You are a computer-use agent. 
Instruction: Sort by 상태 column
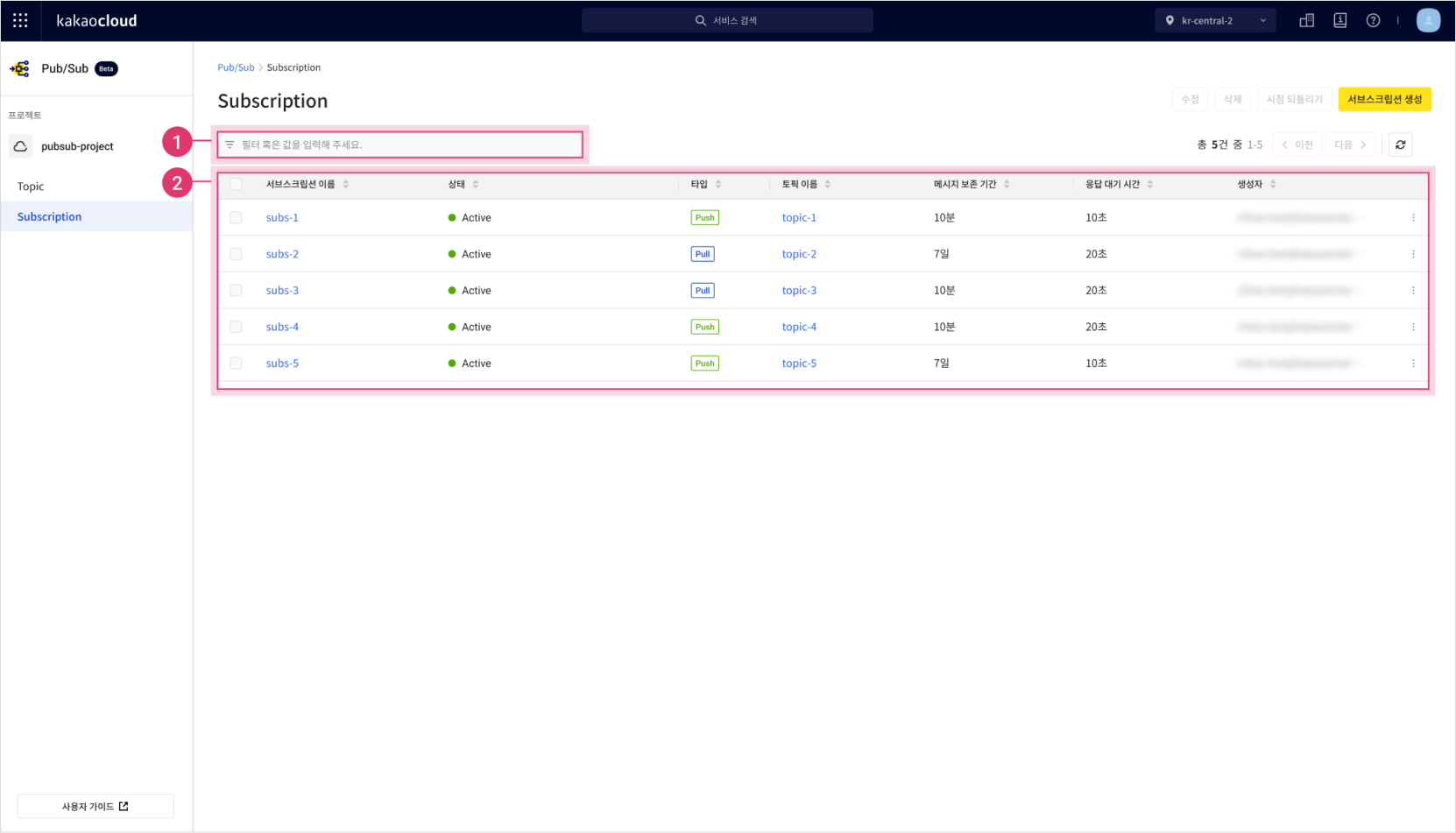476,184
